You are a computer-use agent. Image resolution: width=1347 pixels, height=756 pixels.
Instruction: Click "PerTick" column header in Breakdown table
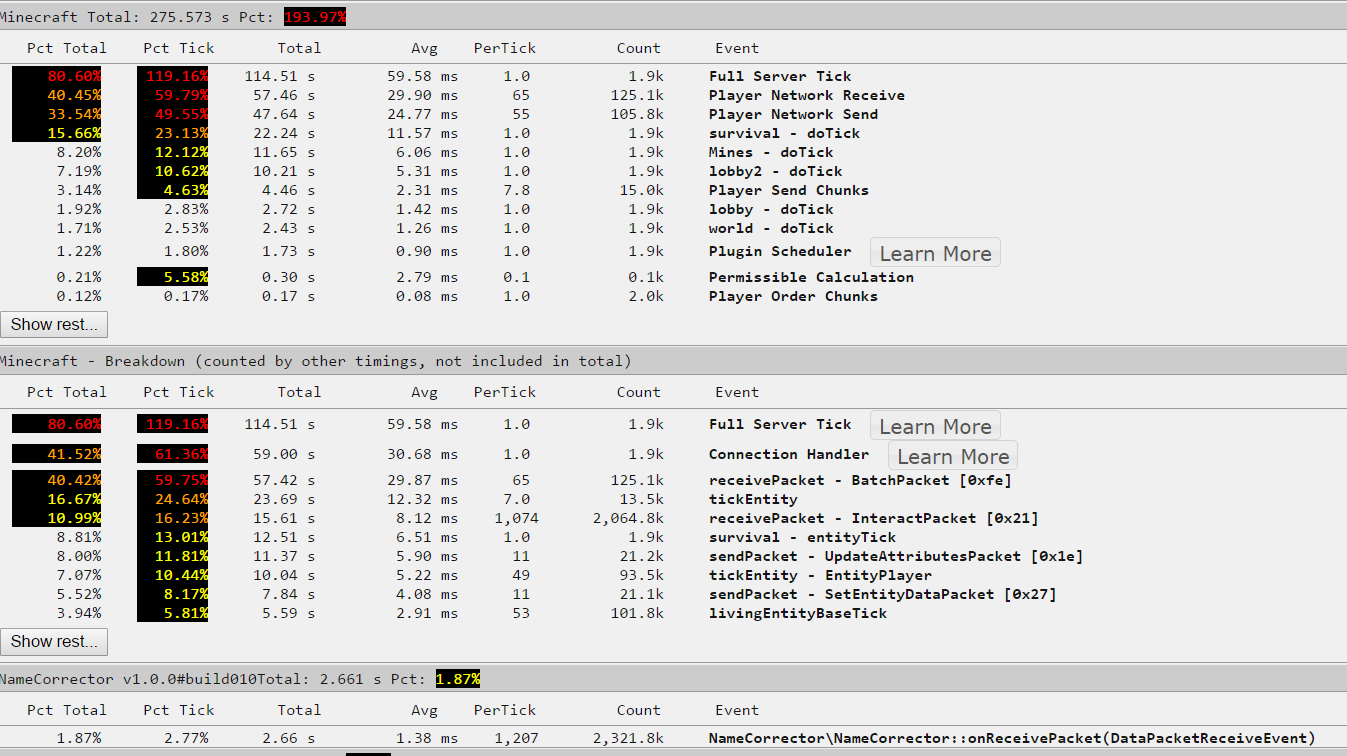tap(505, 392)
